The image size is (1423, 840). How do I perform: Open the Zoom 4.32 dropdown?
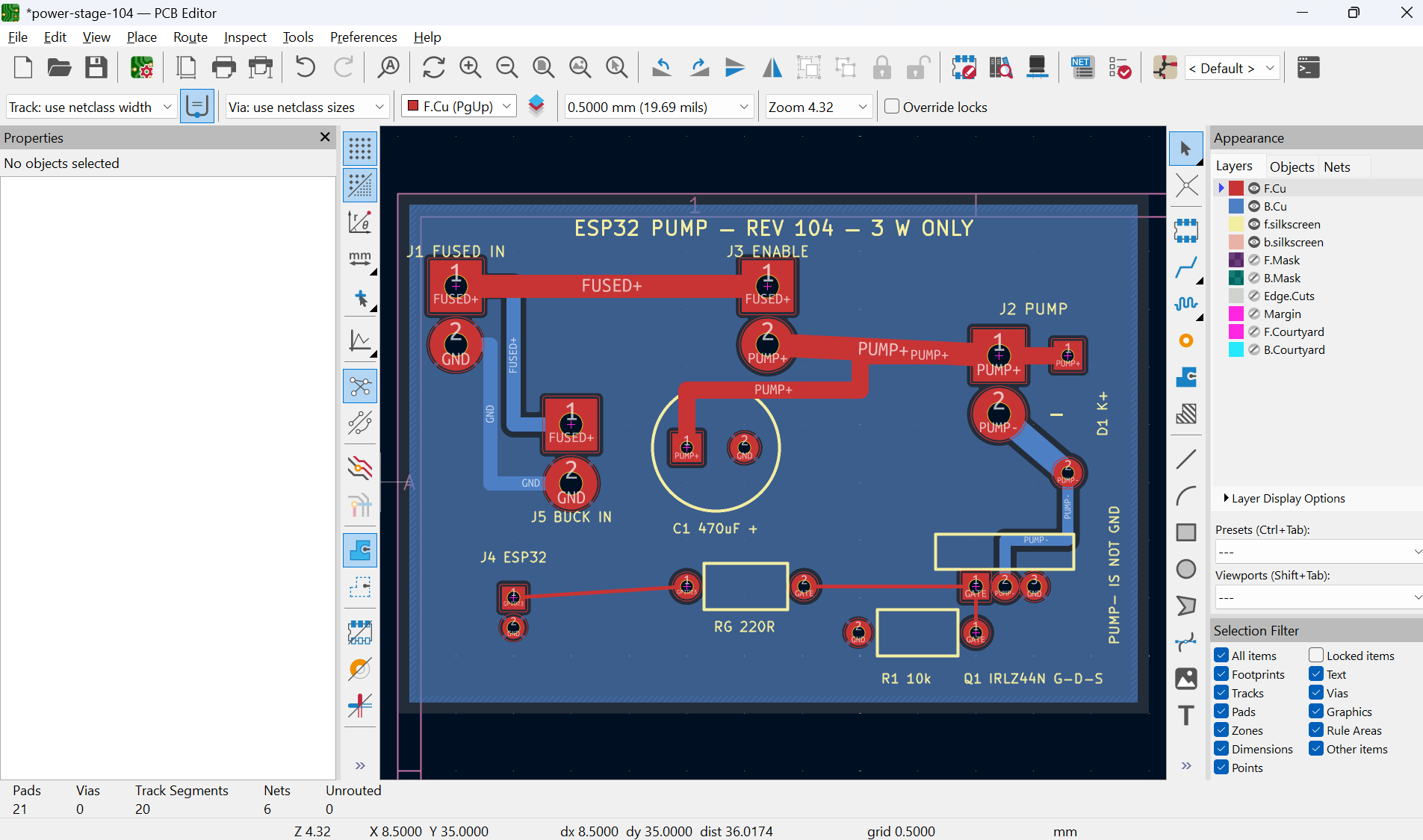point(819,107)
